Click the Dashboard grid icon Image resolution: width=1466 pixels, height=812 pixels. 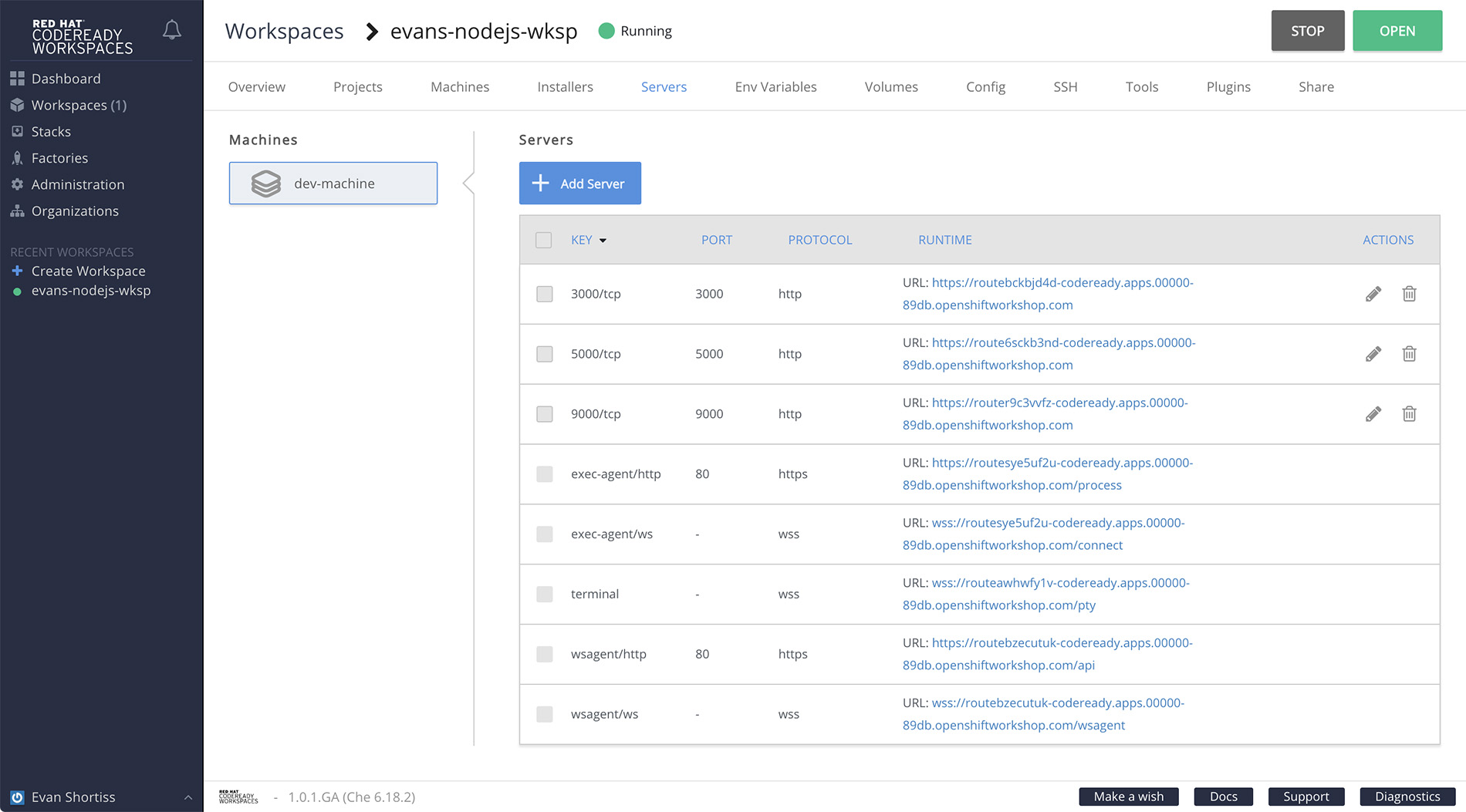(17, 79)
